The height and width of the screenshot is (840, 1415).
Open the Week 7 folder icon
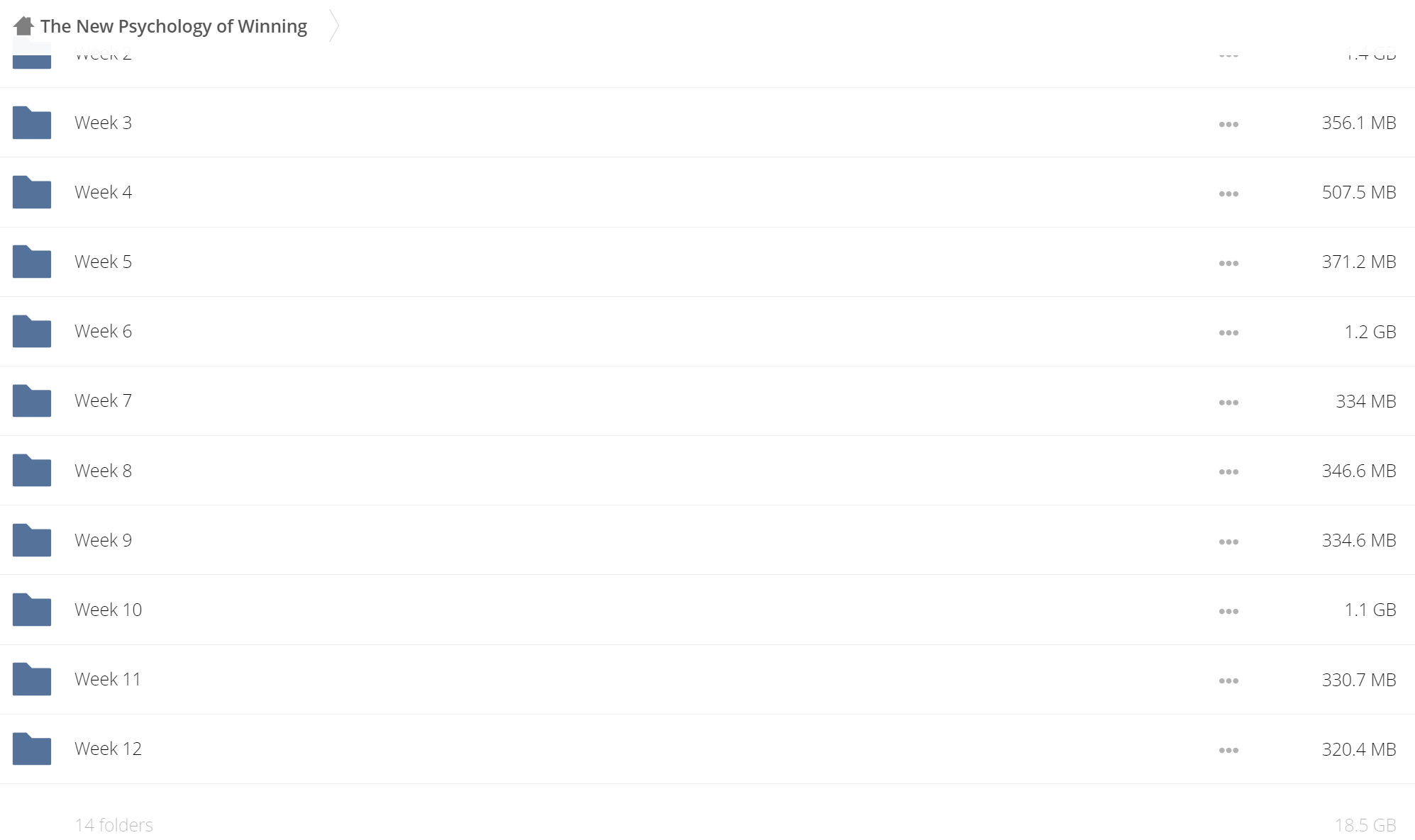click(x=32, y=401)
